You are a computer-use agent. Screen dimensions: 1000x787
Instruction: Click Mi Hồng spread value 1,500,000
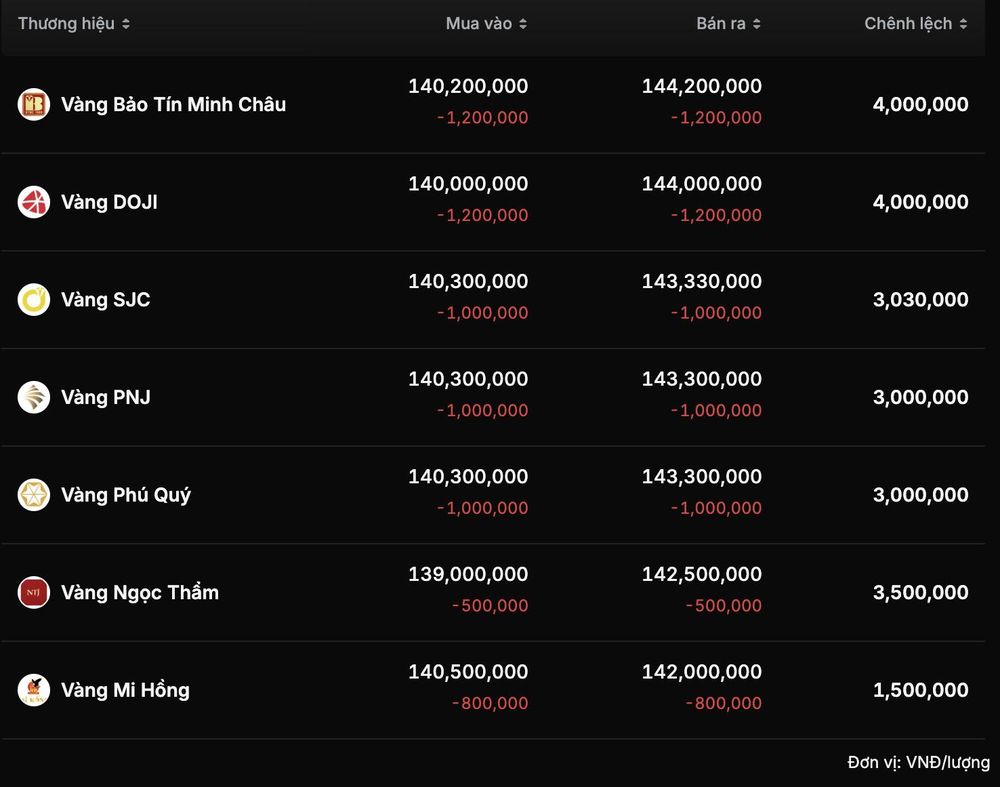[920, 690]
